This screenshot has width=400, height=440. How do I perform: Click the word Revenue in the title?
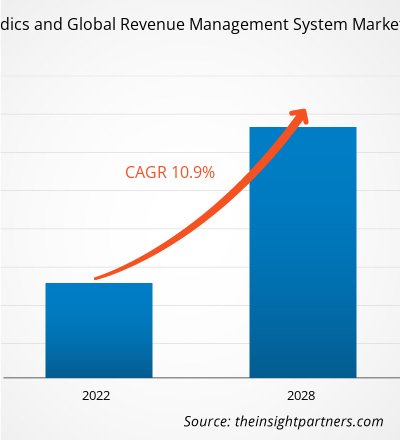[152, 24]
